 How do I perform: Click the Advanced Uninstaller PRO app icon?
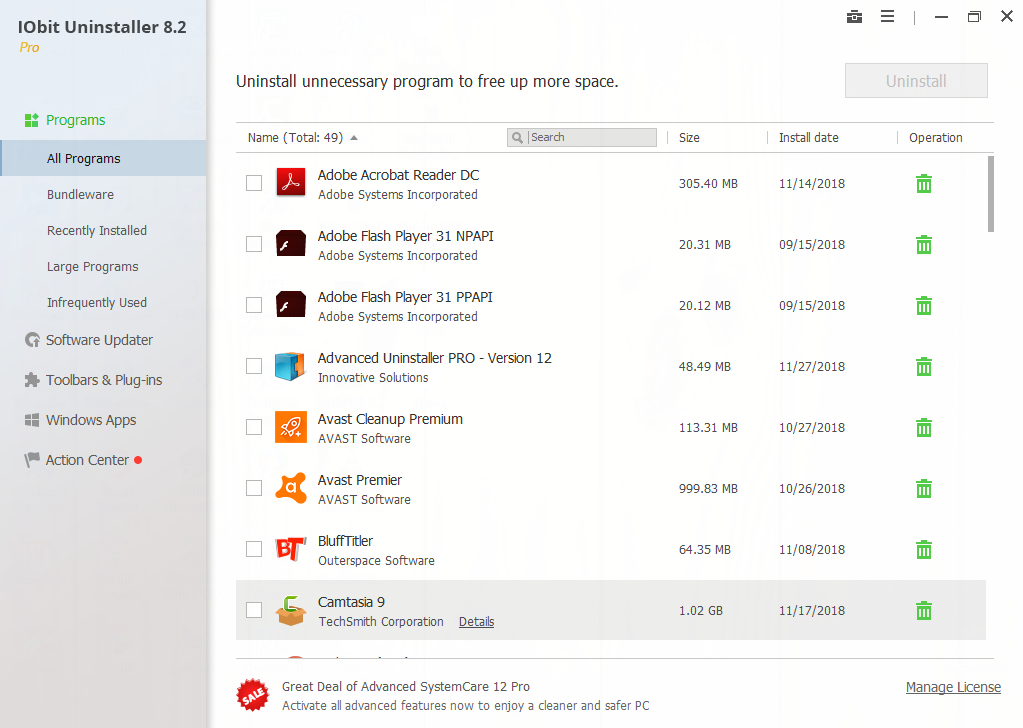click(290, 366)
